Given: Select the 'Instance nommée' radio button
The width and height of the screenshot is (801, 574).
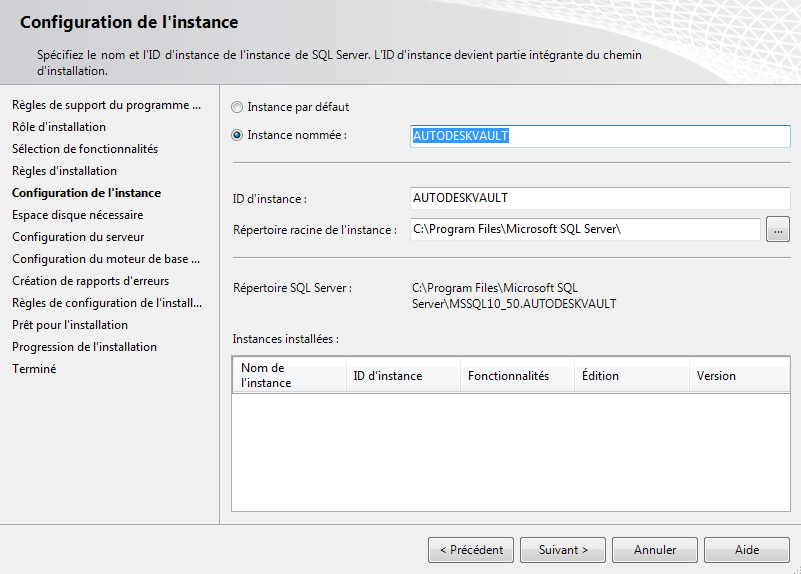Looking at the screenshot, I should coord(237,135).
